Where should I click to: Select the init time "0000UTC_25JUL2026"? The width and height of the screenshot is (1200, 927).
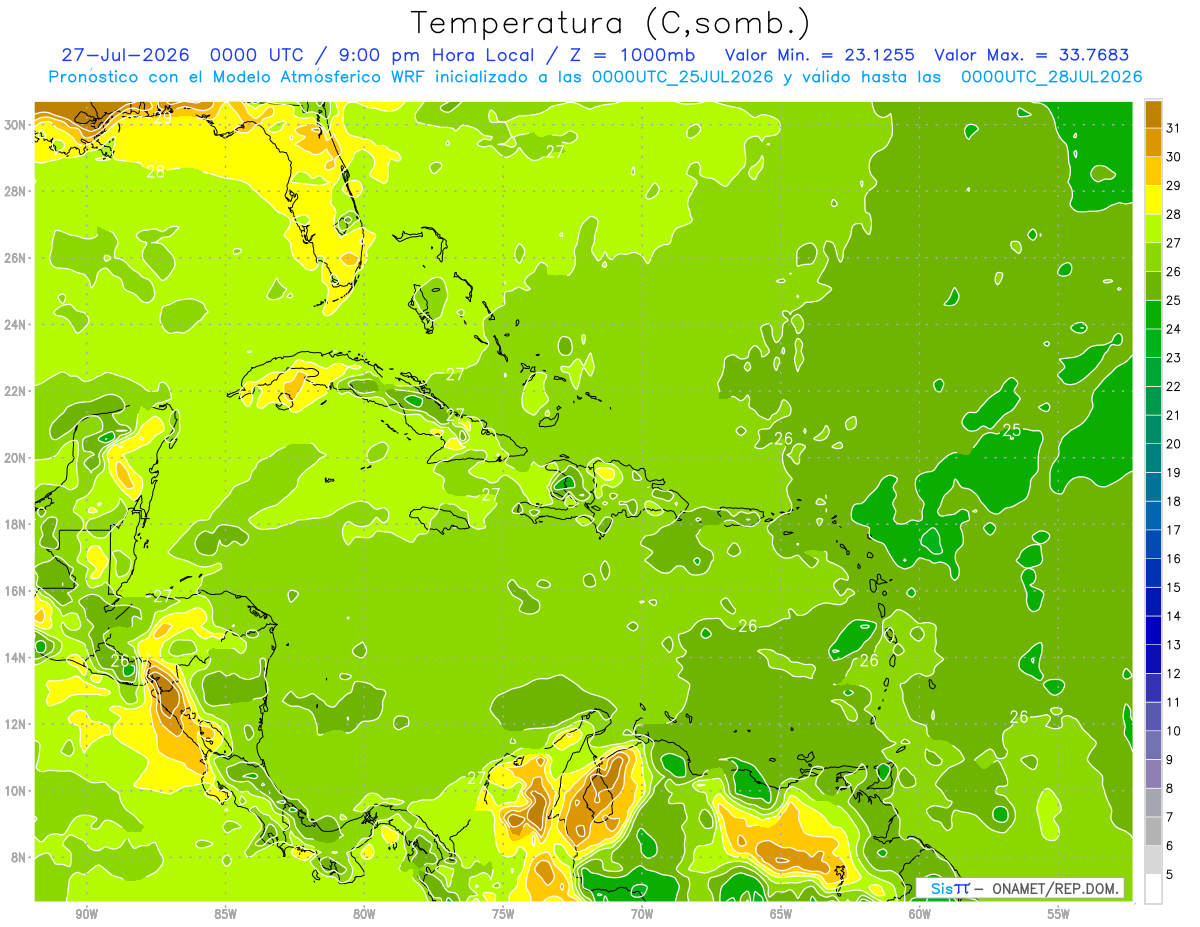tap(683, 77)
